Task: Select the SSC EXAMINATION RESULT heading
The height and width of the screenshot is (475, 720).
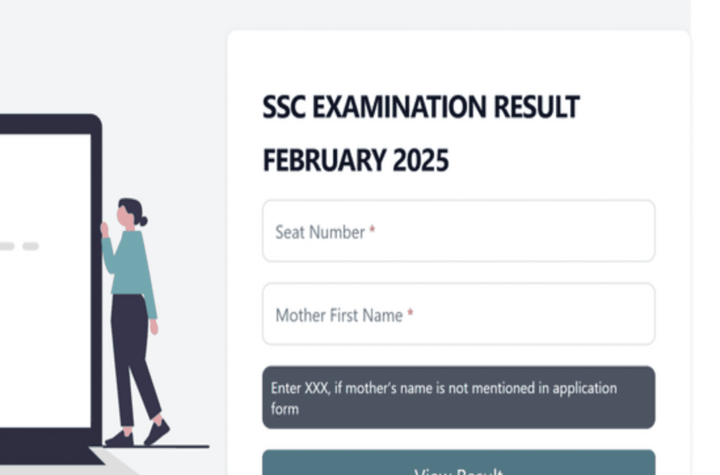Action: click(421, 107)
